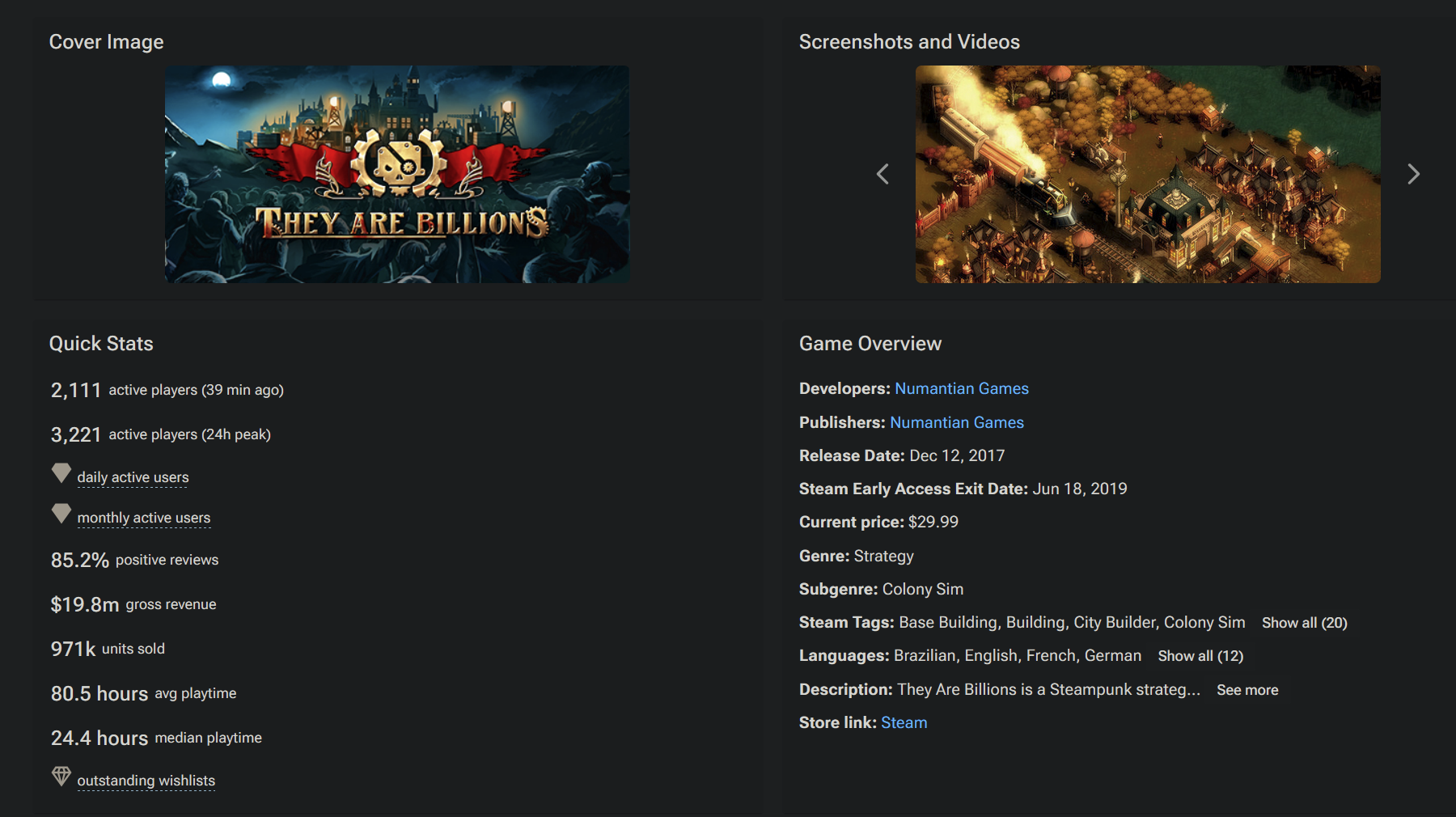
Task: Open the Numantian Games developer link
Action: pyautogui.click(x=962, y=388)
